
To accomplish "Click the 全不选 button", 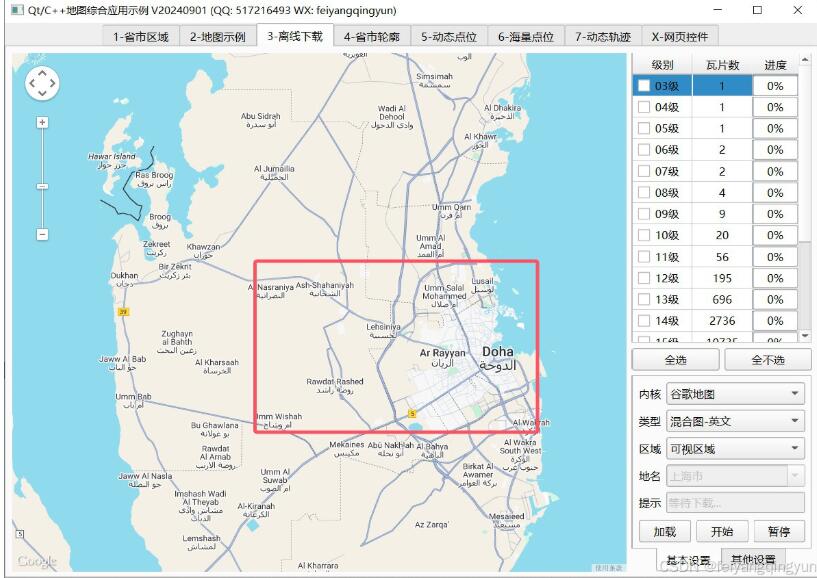I will [768, 360].
